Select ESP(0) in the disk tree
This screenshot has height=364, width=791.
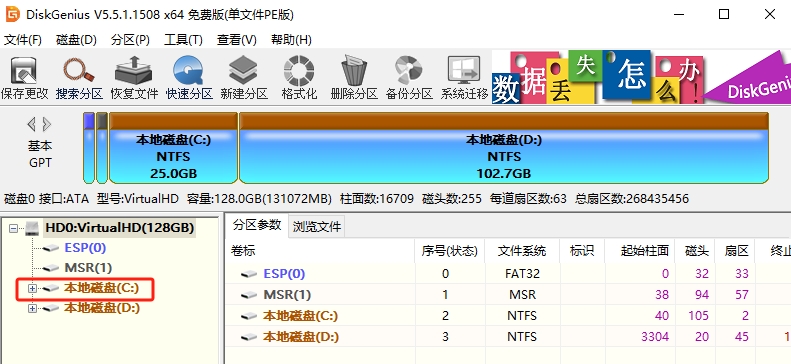(85, 248)
